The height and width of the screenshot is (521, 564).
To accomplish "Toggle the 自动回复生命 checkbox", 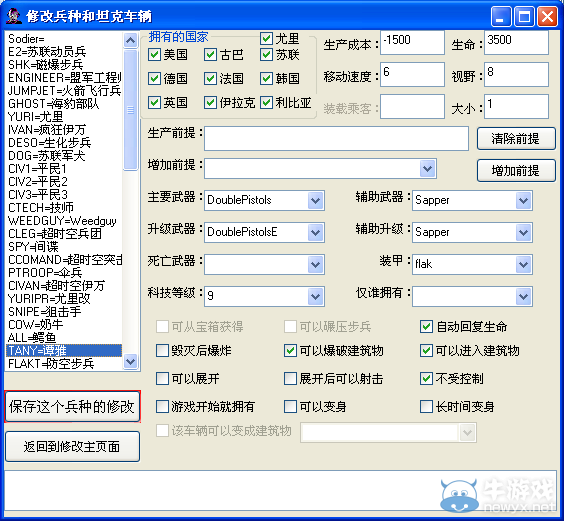I will click(426, 327).
